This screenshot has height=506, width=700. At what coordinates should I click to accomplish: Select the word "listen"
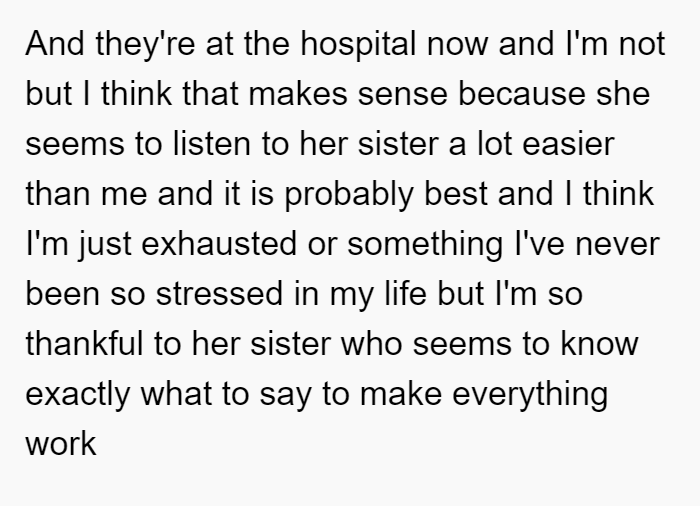point(212,143)
